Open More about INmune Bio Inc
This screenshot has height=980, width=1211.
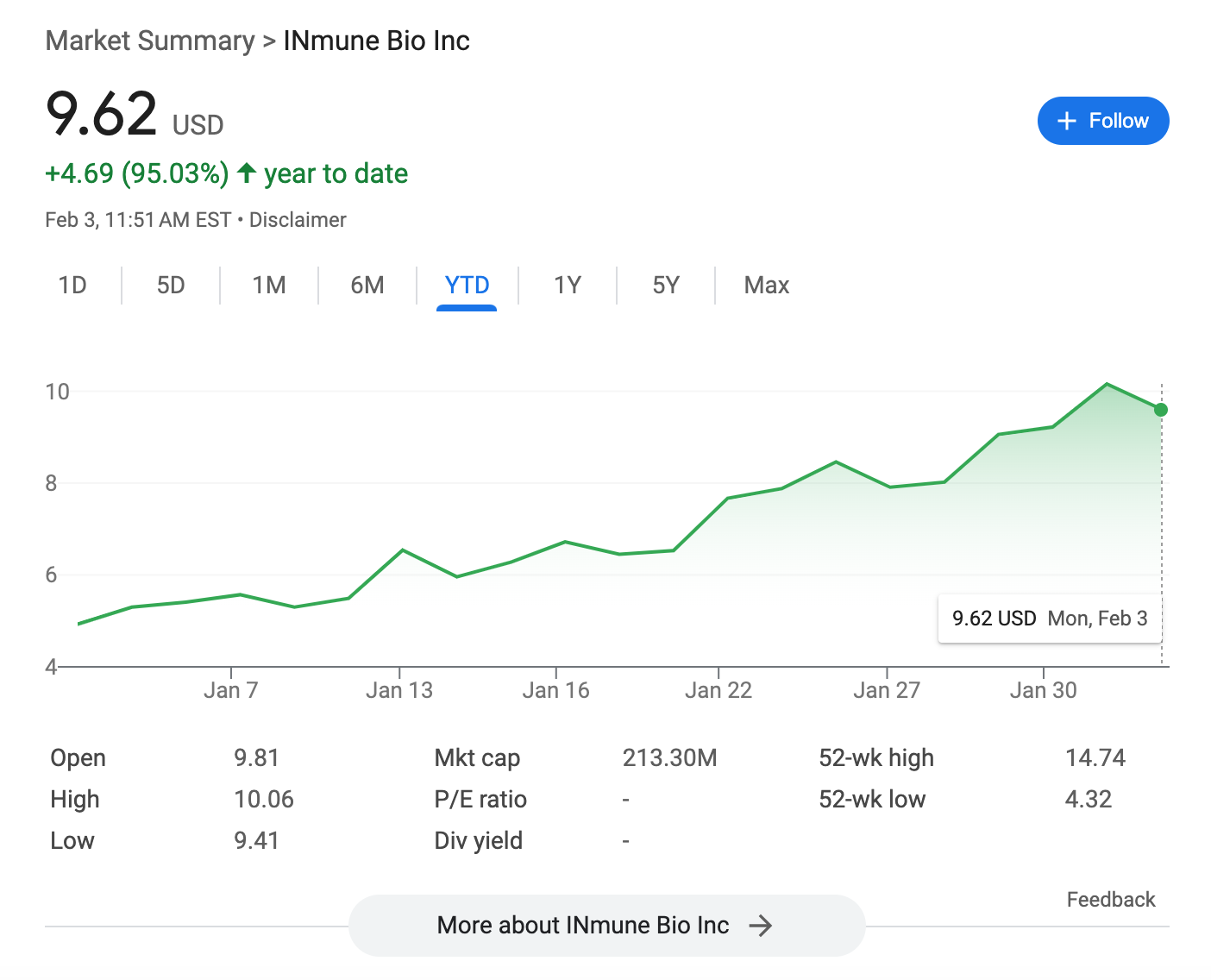point(606,926)
